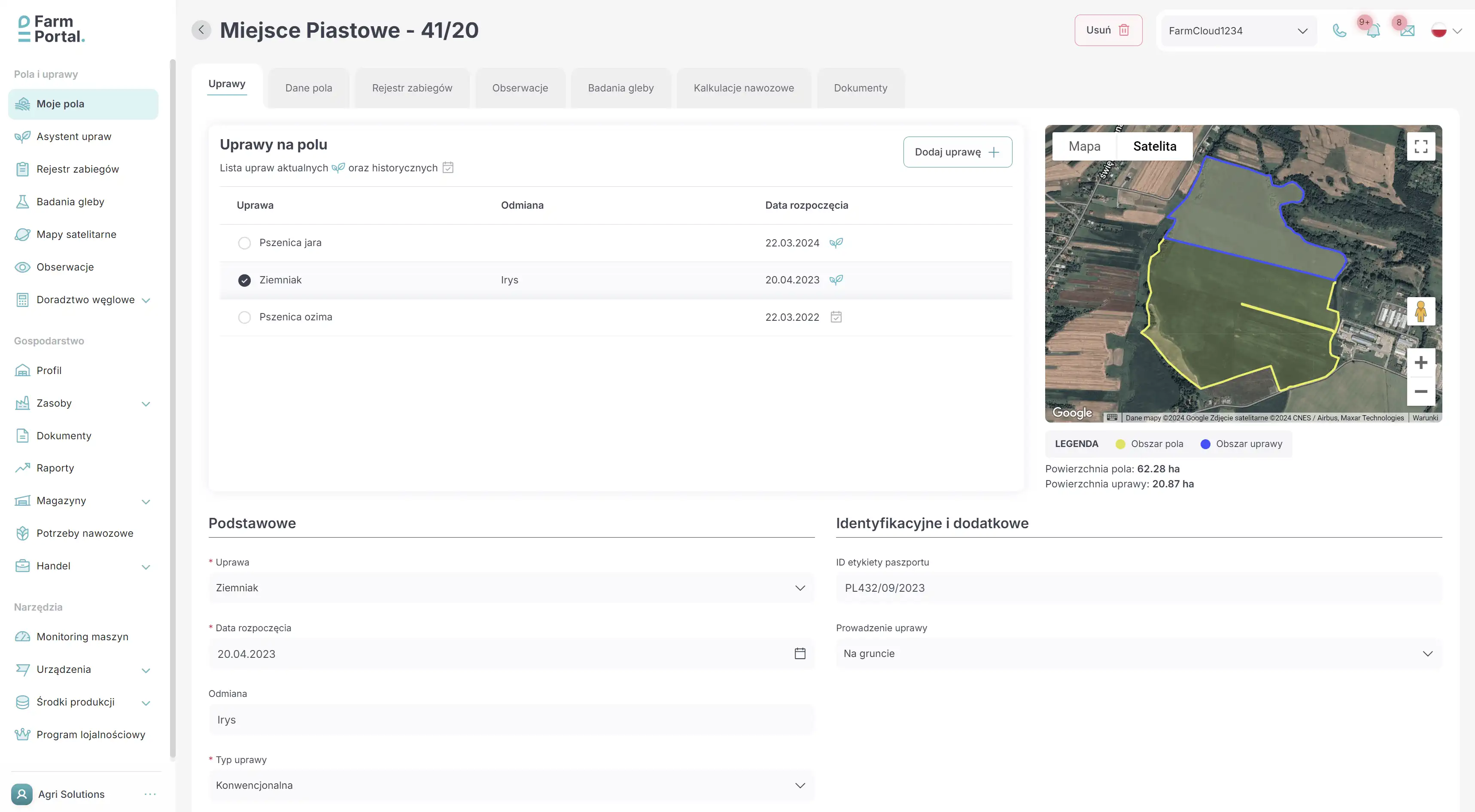Viewport: 1475px width, 812px height.
Task: Click Dodaj uprawę button
Action: pyautogui.click(x=958, y=152)
